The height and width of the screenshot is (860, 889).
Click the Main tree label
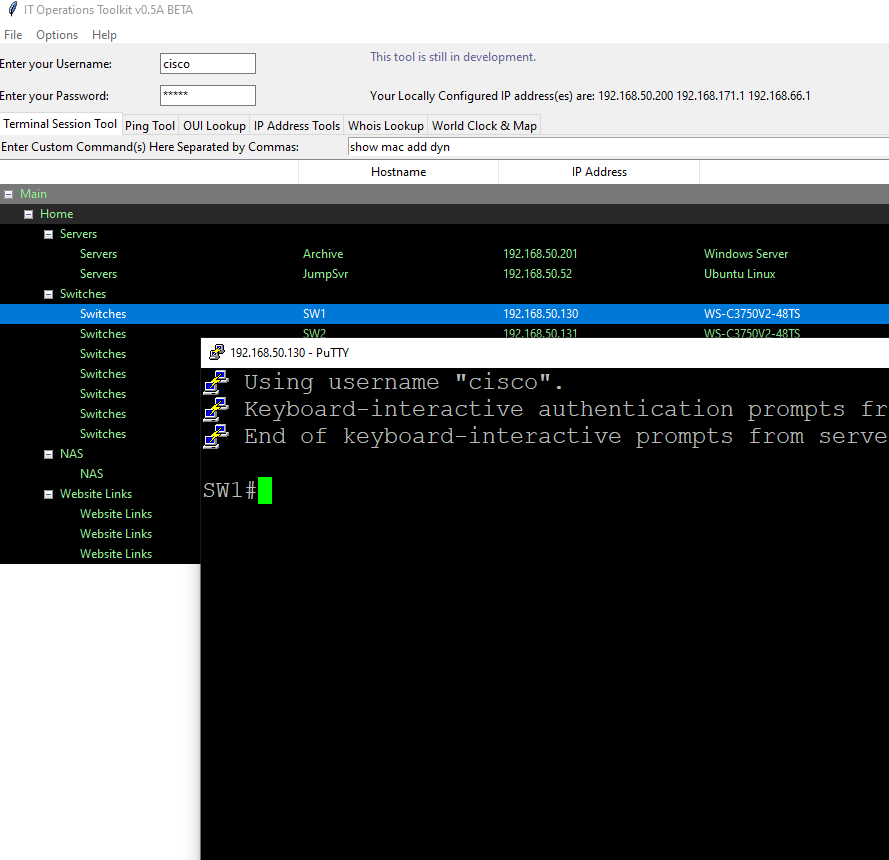33,194
